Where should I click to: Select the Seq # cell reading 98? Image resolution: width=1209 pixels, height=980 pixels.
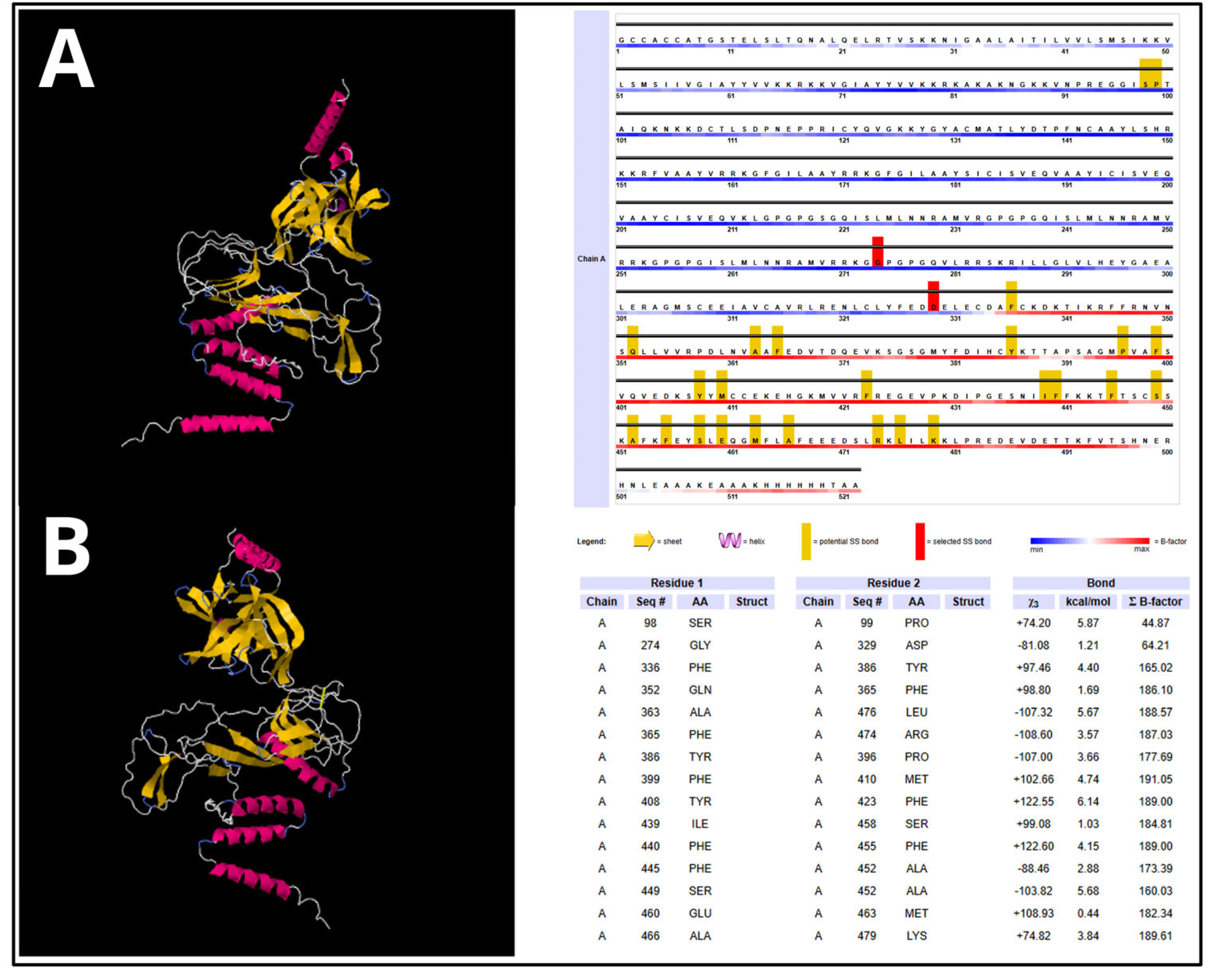point(650,623)
